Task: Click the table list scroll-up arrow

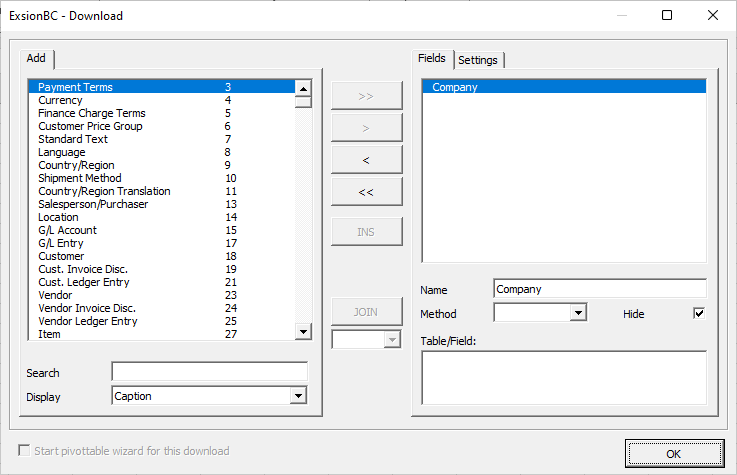Action: pos(303,88)
